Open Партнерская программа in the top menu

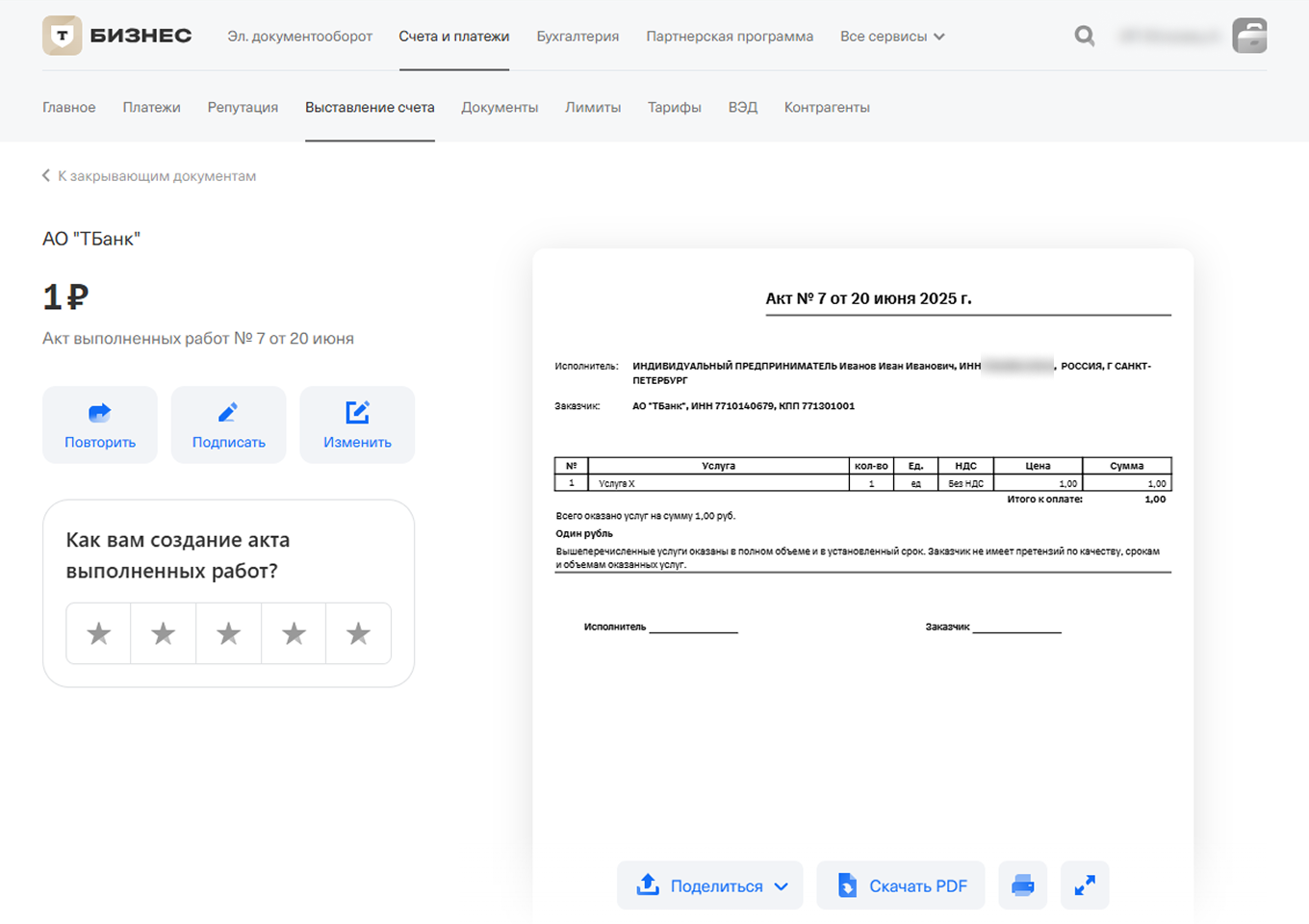point(730,37)
